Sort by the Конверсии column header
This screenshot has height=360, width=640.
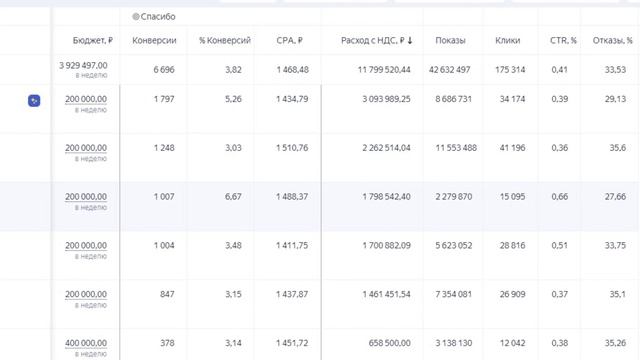(x=154, y=40)
